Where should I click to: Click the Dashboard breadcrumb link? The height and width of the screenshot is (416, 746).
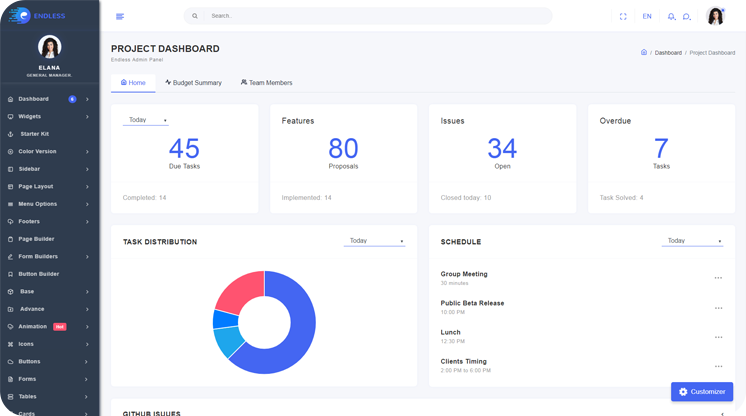pos(668,52)
